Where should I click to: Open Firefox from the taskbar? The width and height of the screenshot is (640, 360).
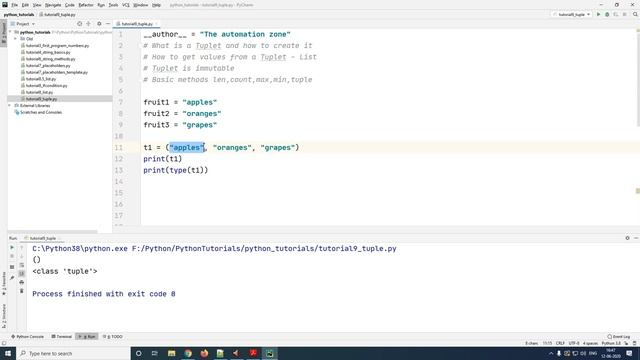click(x=204, y=353)
